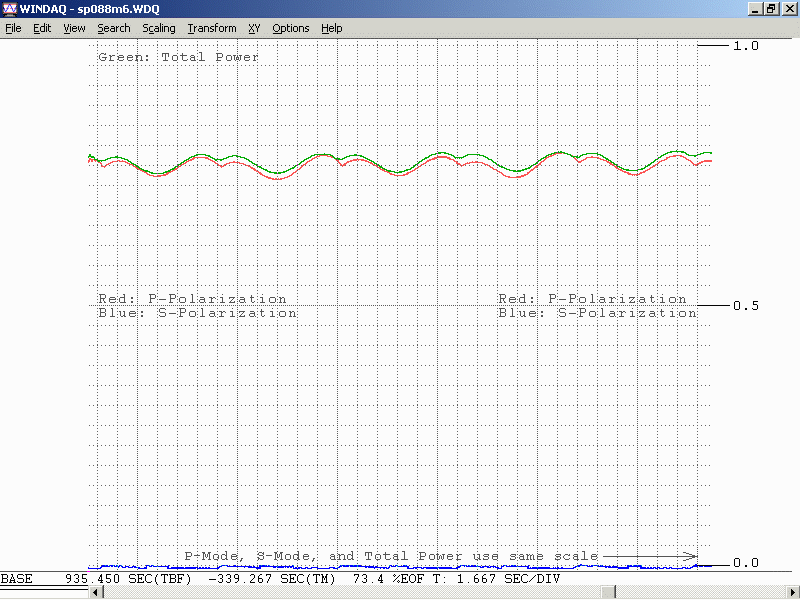Click the BASE label in status bar
The width and height of the screenshot is (800, 600).
(17, 579)
